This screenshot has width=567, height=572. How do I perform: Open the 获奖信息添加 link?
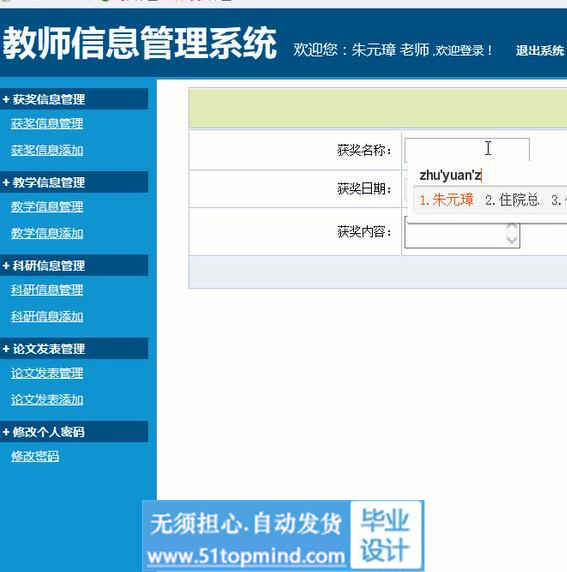tap(47, 150)
